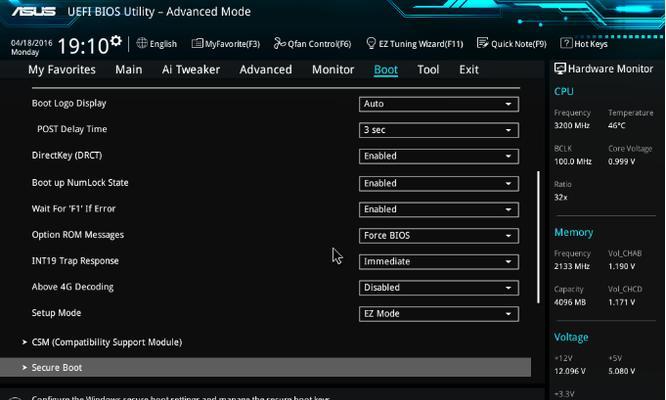Open Option ROM Messages dropdown
Viewport: 666px width, 400px height.
[439, 236]
